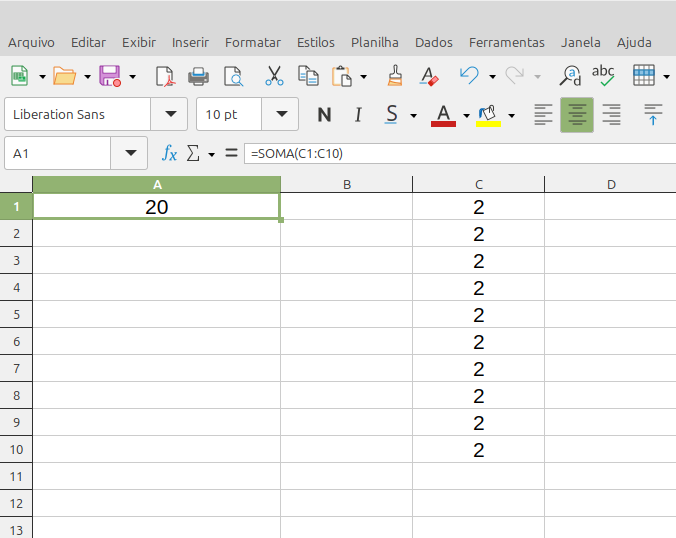Open the font size dropdown
Screen dimensions: 676x538
tap(281, 115)
